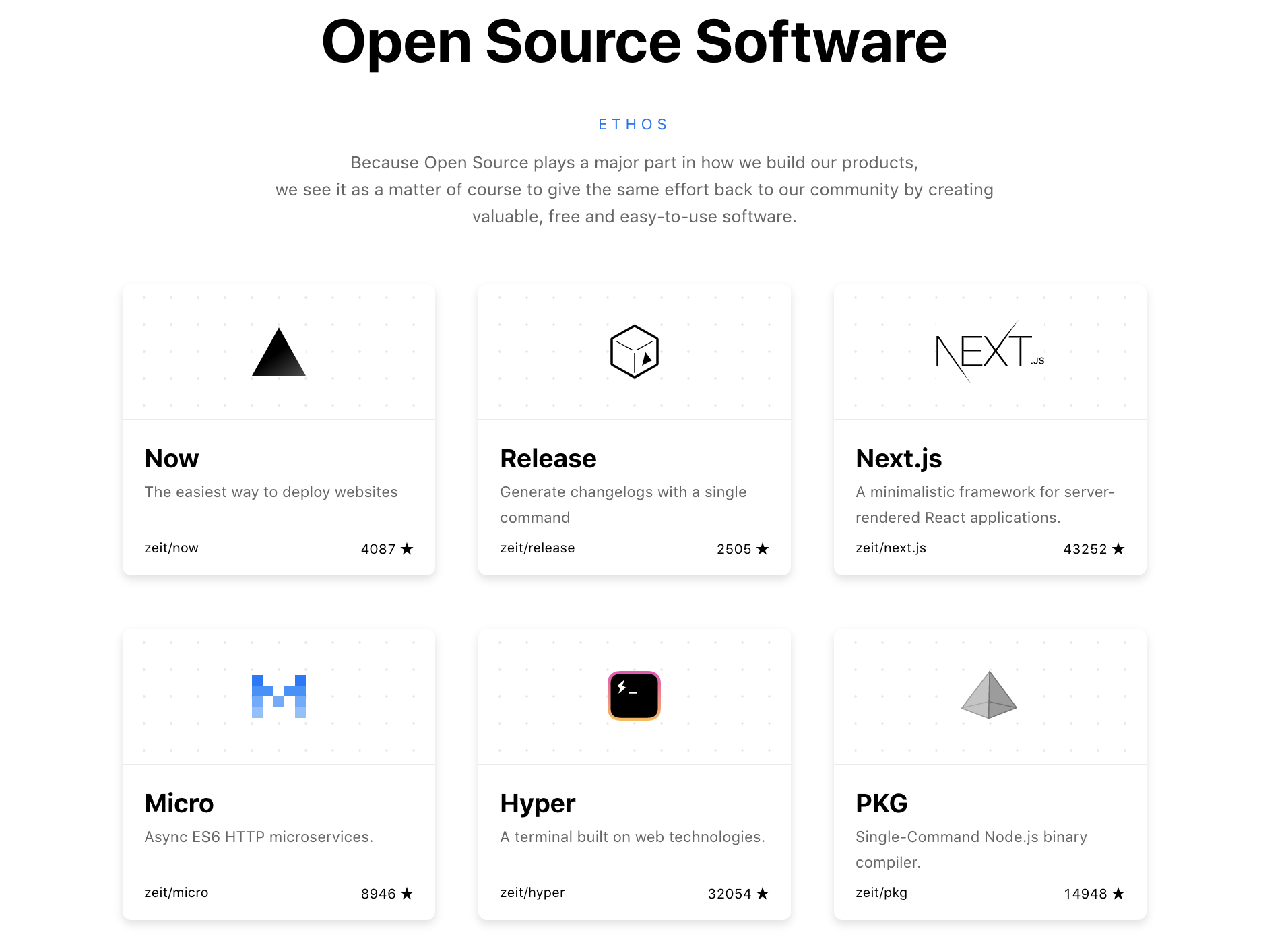Click the zeit/micro repository name
The height and width of the screenshot is (947, 1288).
click(176, 893)
